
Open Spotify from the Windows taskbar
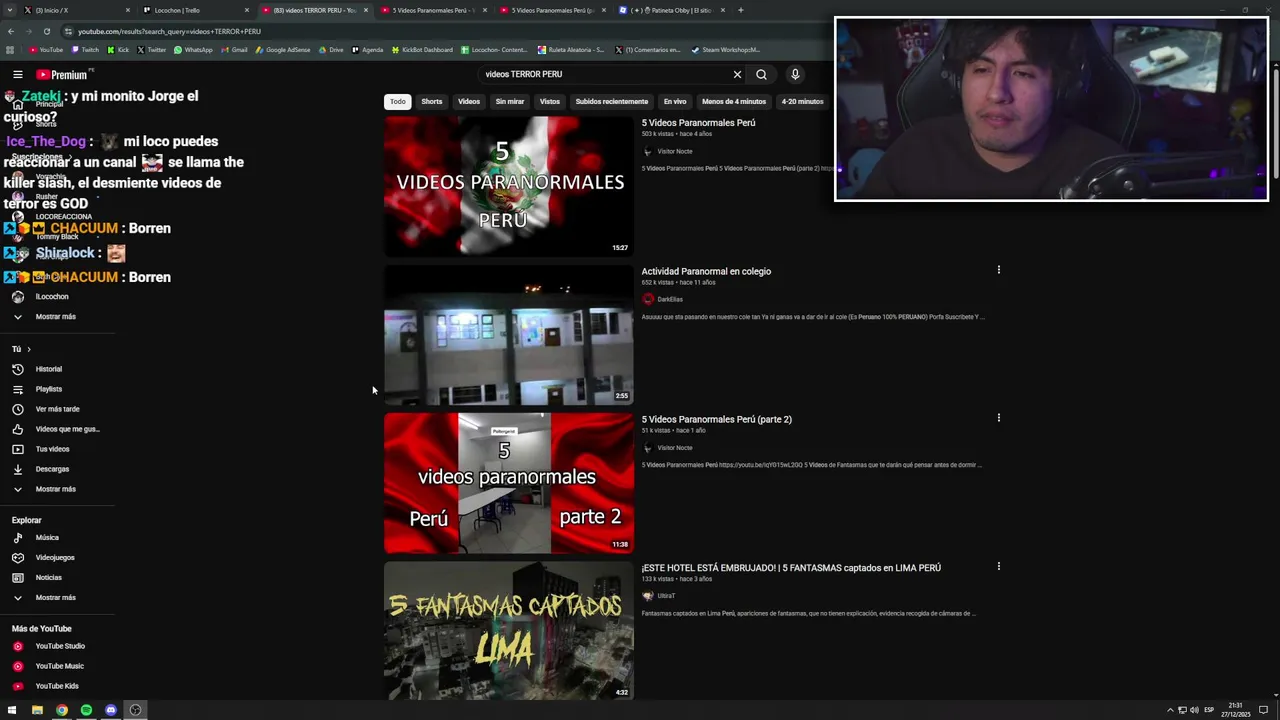[86, 710]
